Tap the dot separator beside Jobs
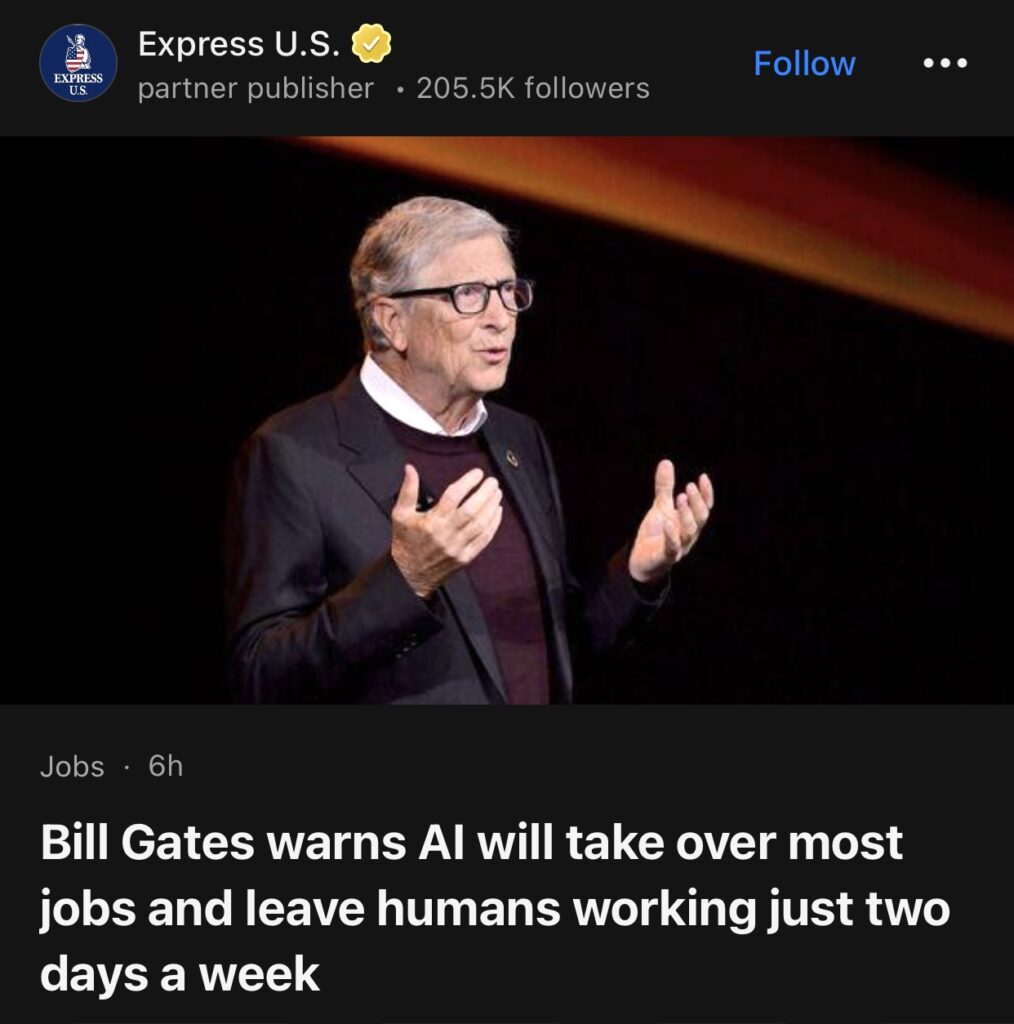The height and width of the screenshot is (1024, 1014). coord(127,767)
